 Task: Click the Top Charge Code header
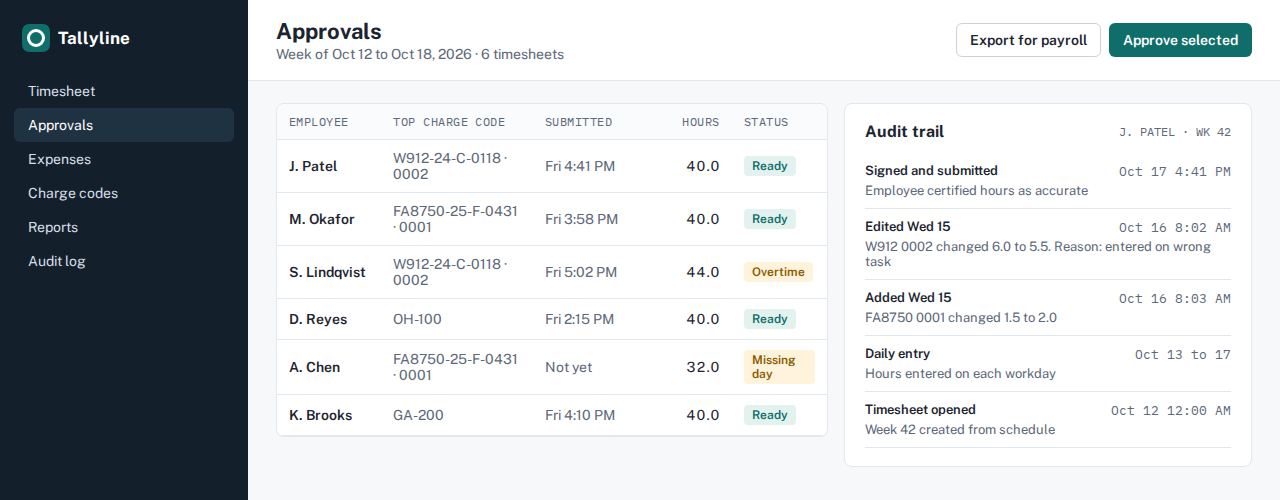(449, 122)
